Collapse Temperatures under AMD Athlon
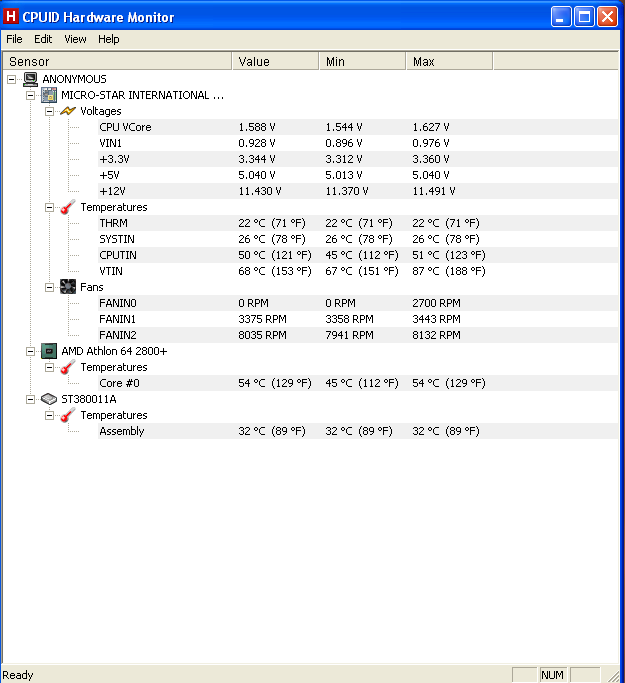Viewport: 625px width, 683px height. point(50,367)
